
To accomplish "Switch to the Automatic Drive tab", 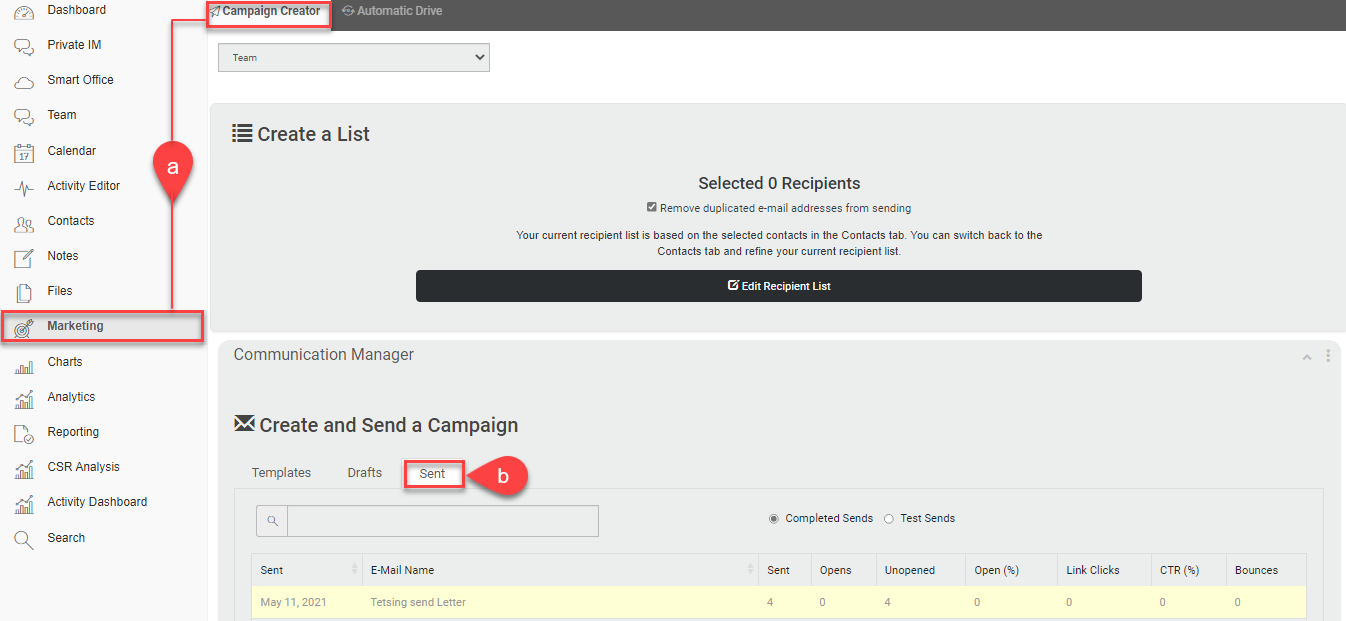I will click(392, 11).
